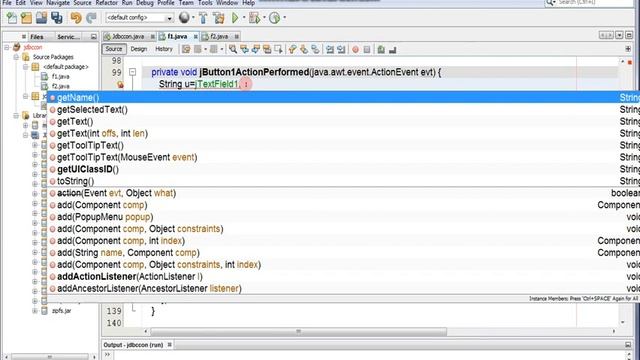Click the Profile Project clock icon
This screenshot has width=640, height=360.
pyautogui.click(x=274, y=18)
